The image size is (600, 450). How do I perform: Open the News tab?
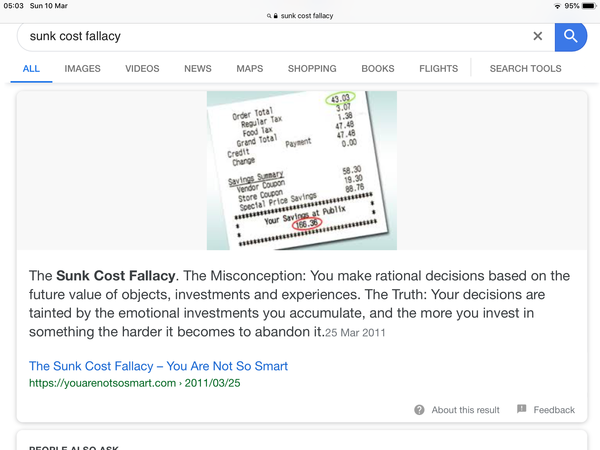(197, 68)
